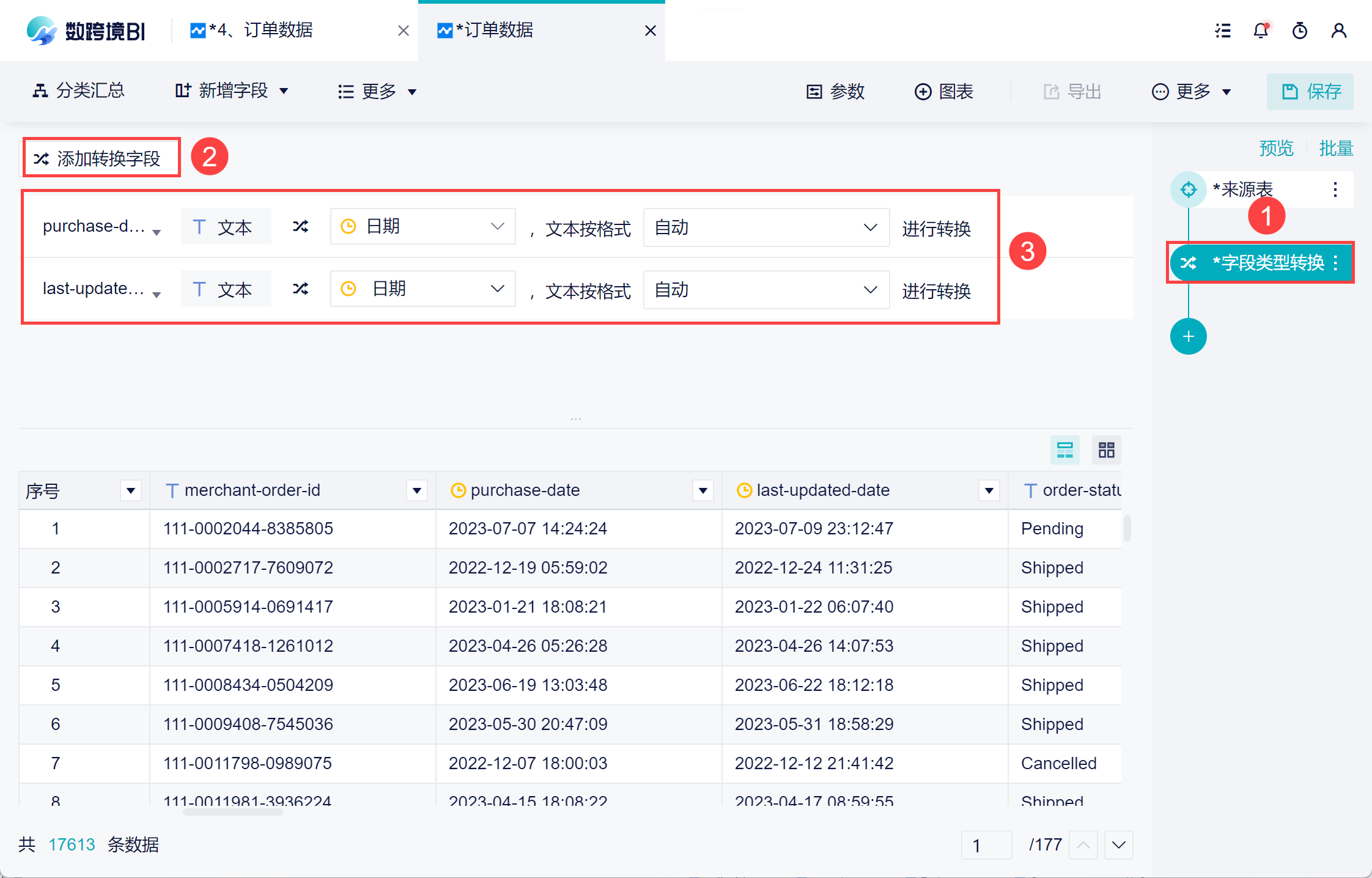Open the 来源表 three-dot options menu
The height and width of the screenshot is (878, 1372).
[1335, 190]
